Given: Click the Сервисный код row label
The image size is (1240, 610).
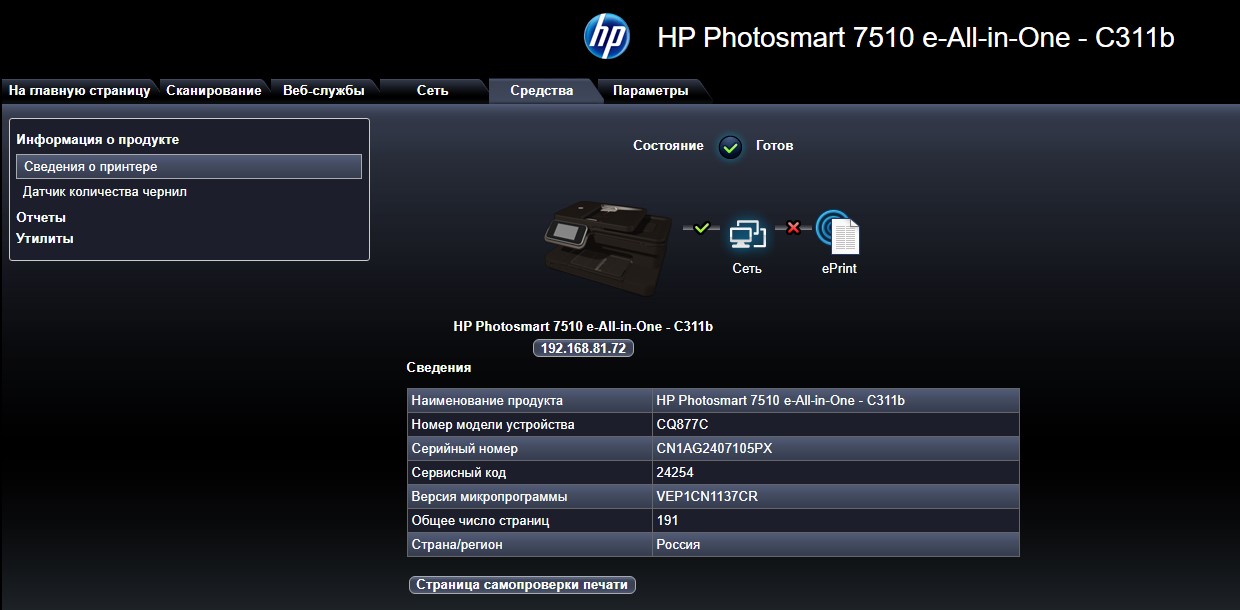Looking at the screenshot, I should (x=459, y=472).
